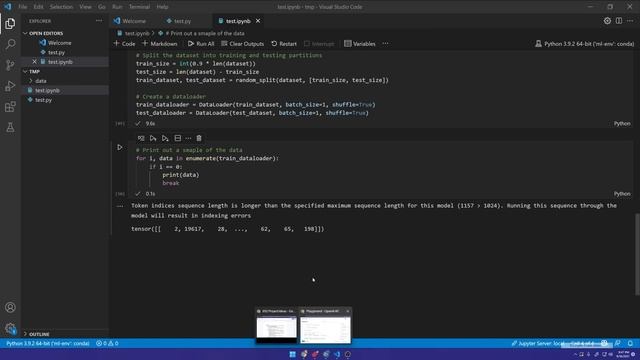Open Source Control view in activity bar
640x360 pixels.
click(10, 65)
